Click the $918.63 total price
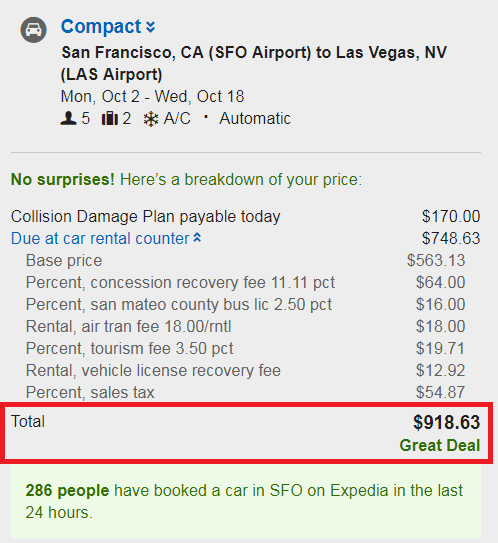 point(446,422)
